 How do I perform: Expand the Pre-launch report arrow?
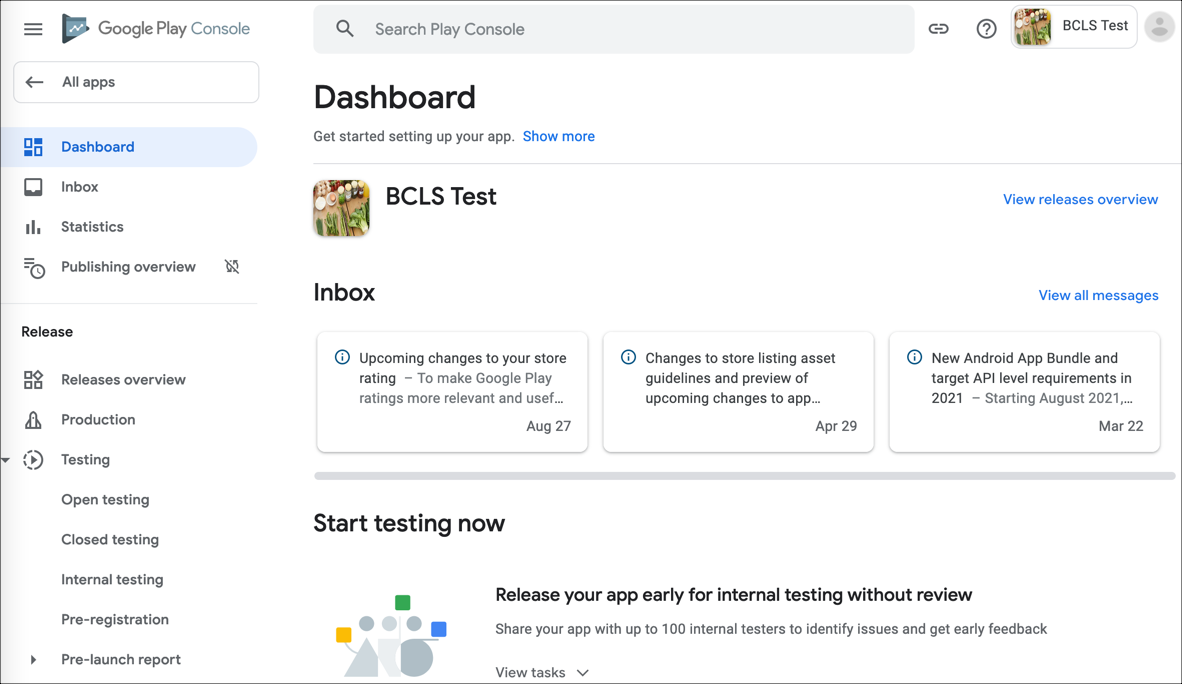pos(33,660)
